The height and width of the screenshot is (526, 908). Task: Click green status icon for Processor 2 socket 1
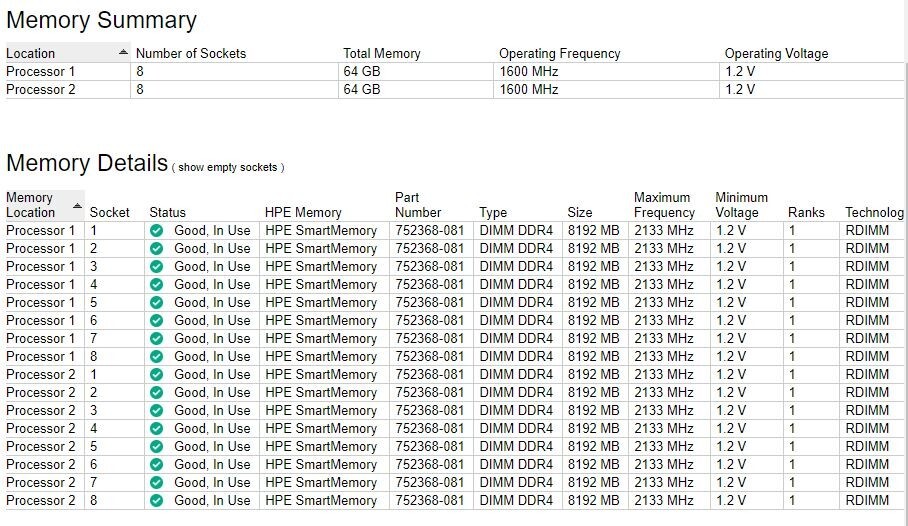pyautogui.click(x=156, y=374)
